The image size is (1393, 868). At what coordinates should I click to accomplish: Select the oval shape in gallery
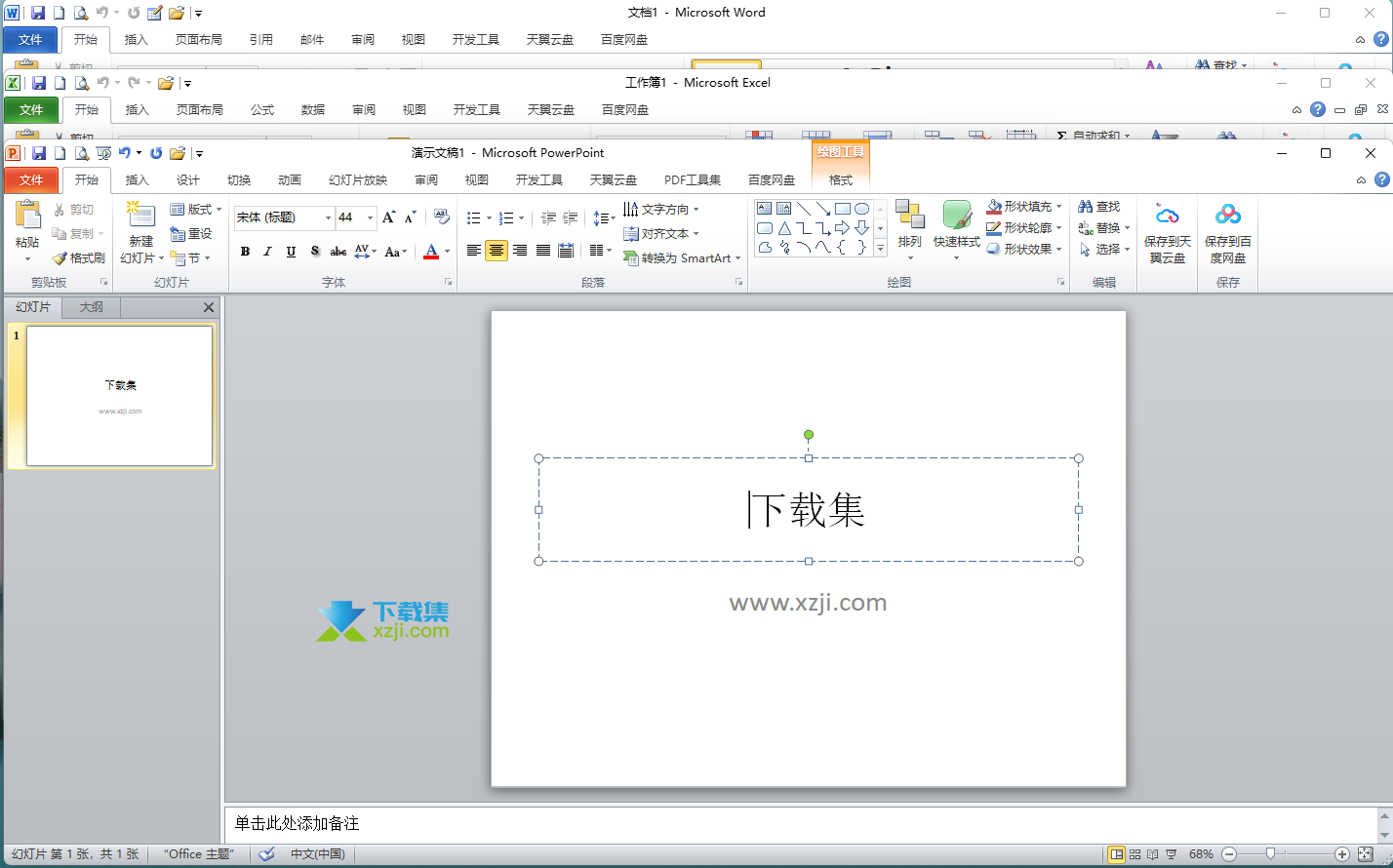[x=862, y=209]
